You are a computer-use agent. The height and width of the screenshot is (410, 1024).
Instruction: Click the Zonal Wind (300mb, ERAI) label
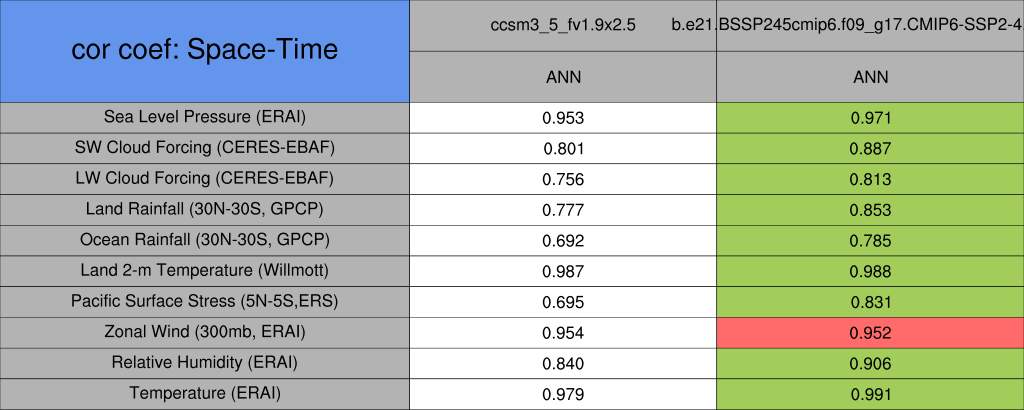tap(204, 332)
